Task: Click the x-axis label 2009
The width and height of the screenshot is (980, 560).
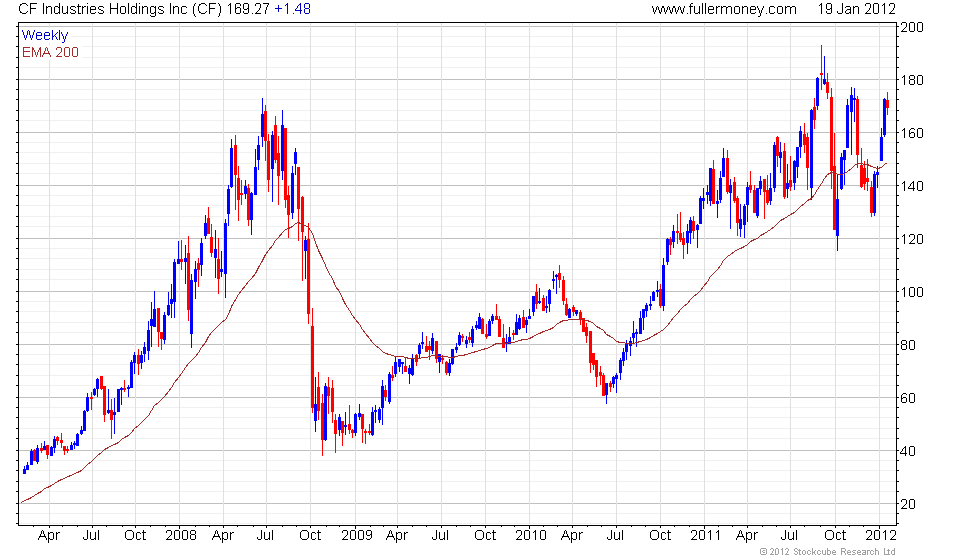Action: click(x=356, y=536)
